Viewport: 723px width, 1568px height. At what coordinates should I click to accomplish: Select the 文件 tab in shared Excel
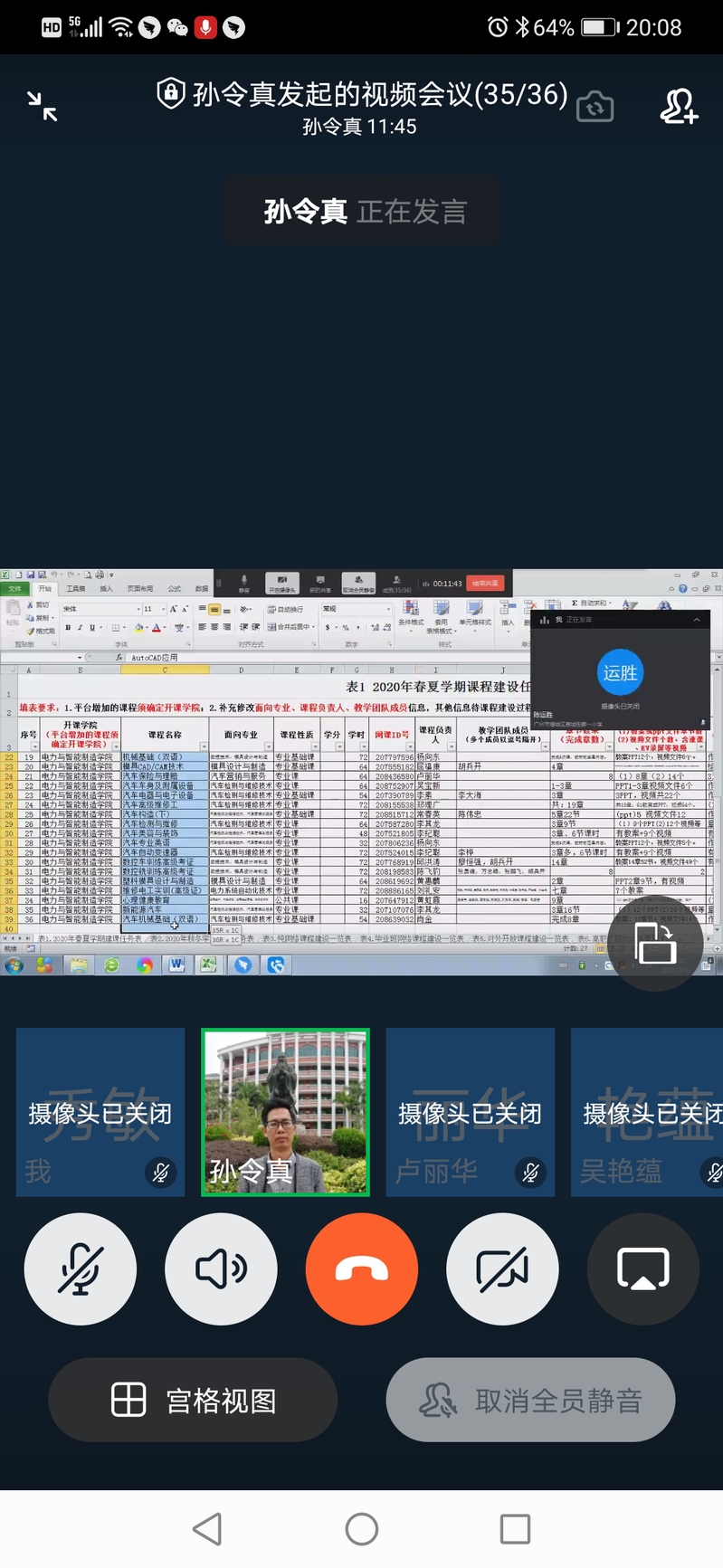pyautogui.click(x=14, y=589)
